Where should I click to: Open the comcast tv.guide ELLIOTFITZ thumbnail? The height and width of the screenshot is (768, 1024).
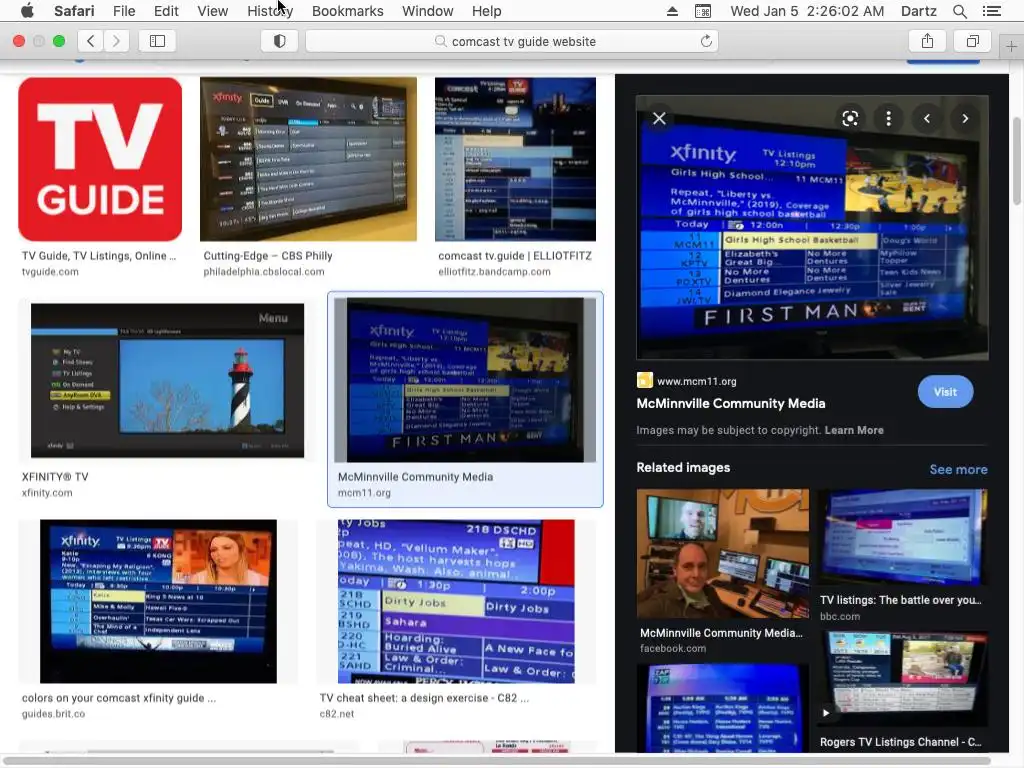coord(515,159)
